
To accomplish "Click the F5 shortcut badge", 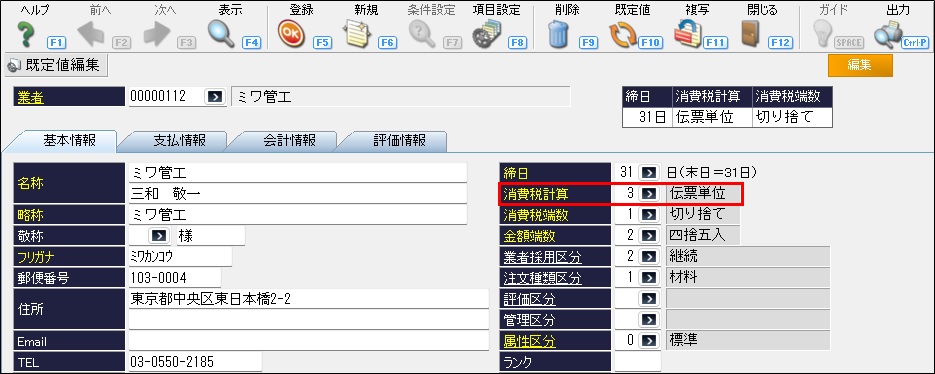I will click(x=323, y=43).
